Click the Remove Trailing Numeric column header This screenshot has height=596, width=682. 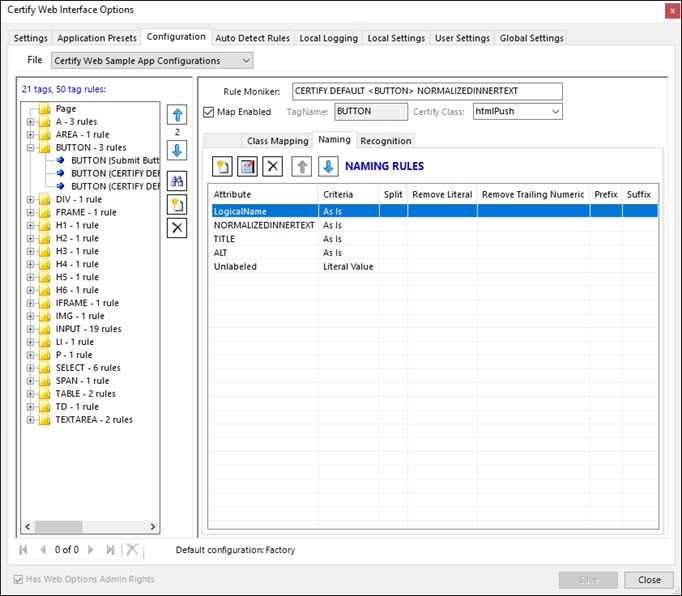pos(533,194)
